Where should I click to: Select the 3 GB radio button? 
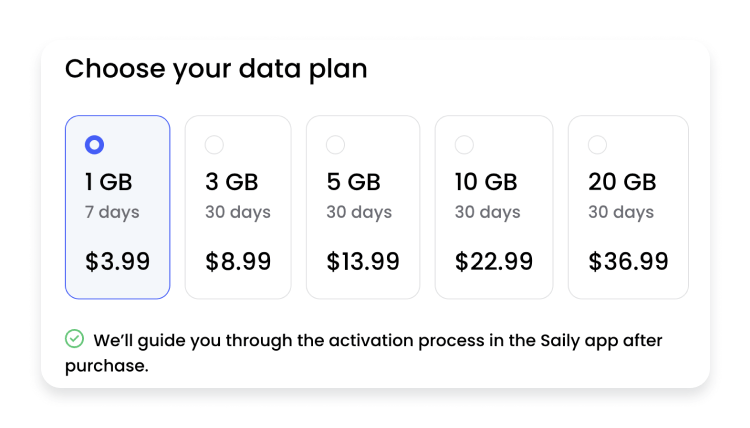tap(214, 144)
